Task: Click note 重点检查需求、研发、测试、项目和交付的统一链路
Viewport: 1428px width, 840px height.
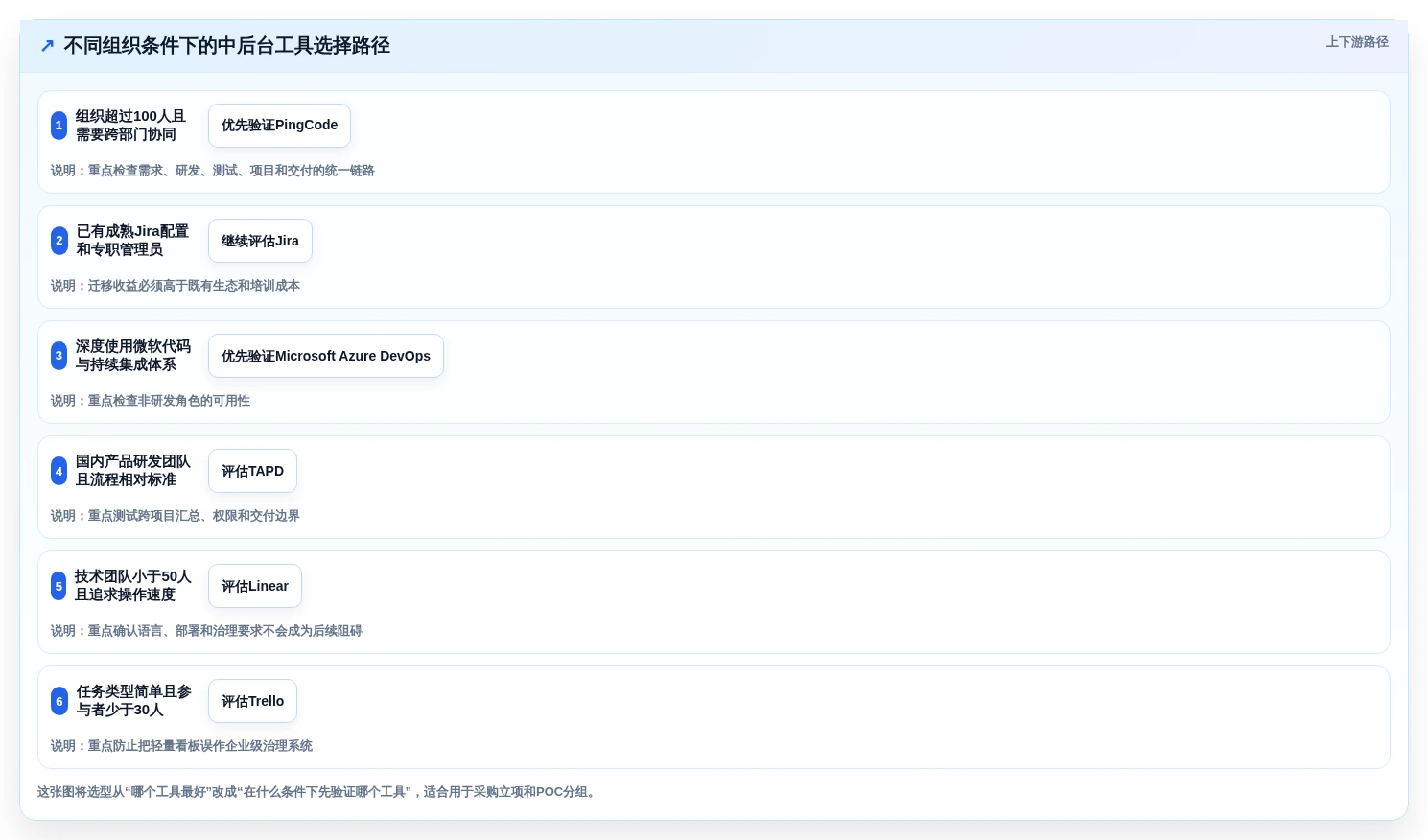Action: click(213, 171)
